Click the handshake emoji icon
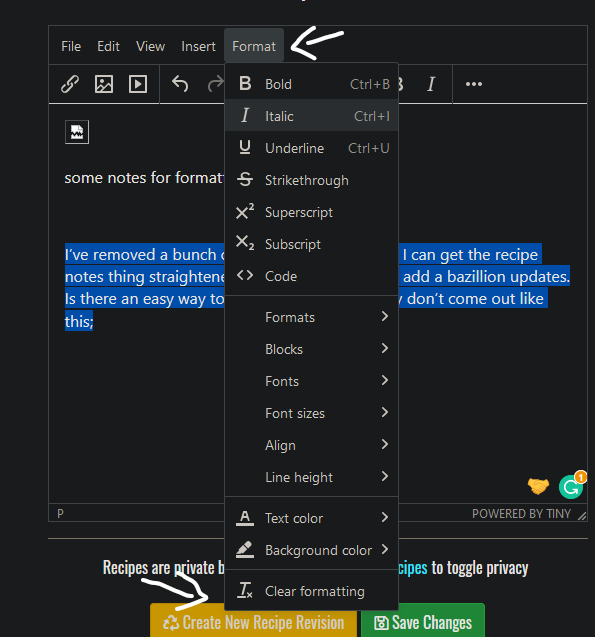The height and width of the screenshot is (637, 595). (538, 486)
